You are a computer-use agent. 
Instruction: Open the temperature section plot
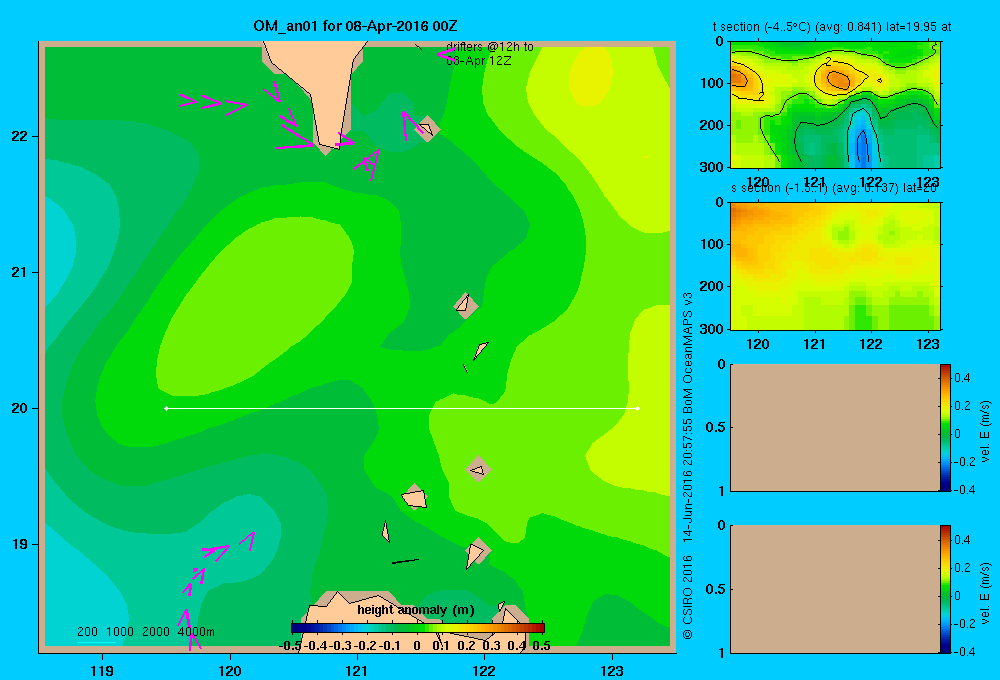pos(835,105)
